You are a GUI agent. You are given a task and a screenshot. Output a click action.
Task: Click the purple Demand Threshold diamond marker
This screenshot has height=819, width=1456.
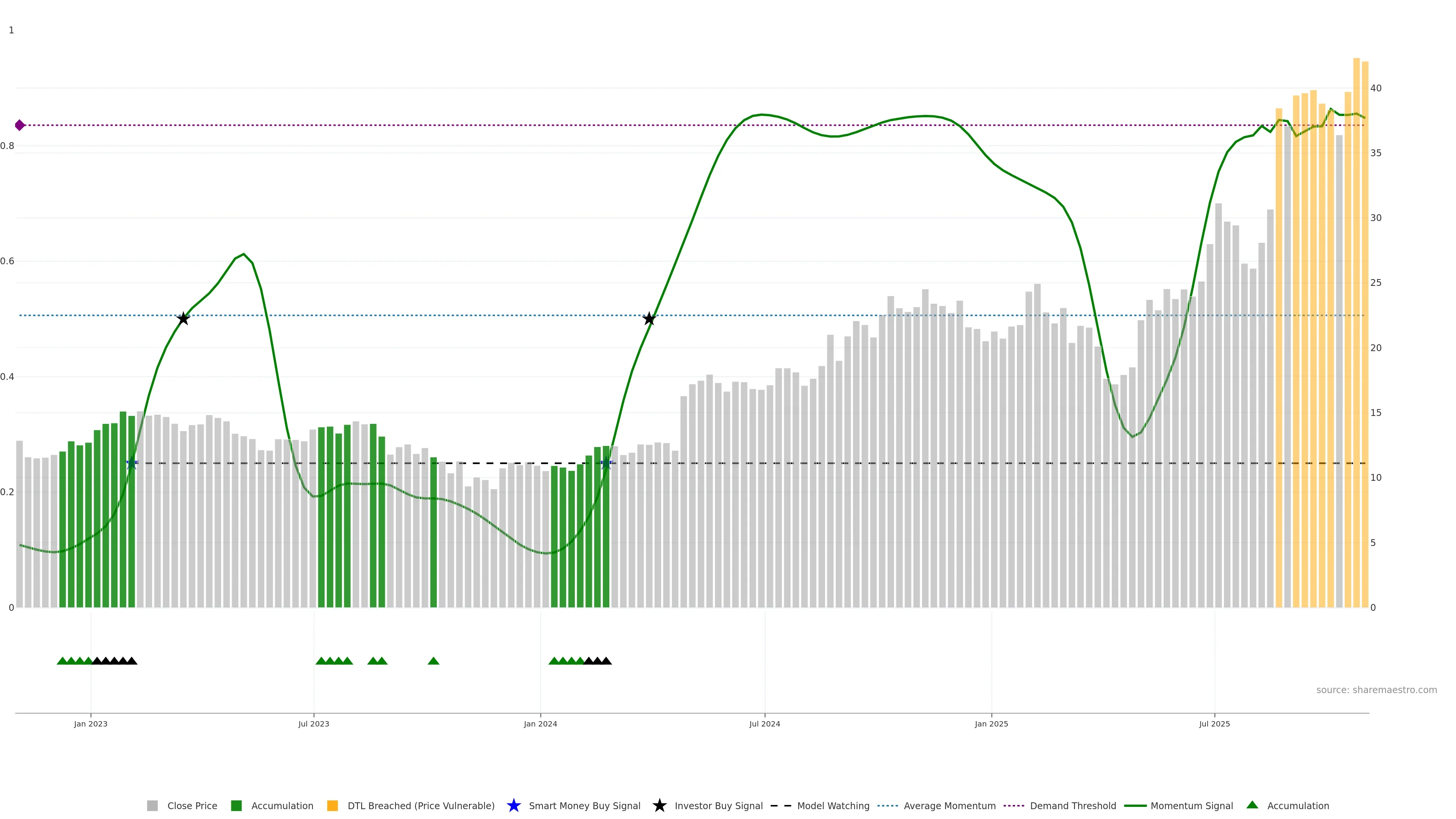(20, 125)
